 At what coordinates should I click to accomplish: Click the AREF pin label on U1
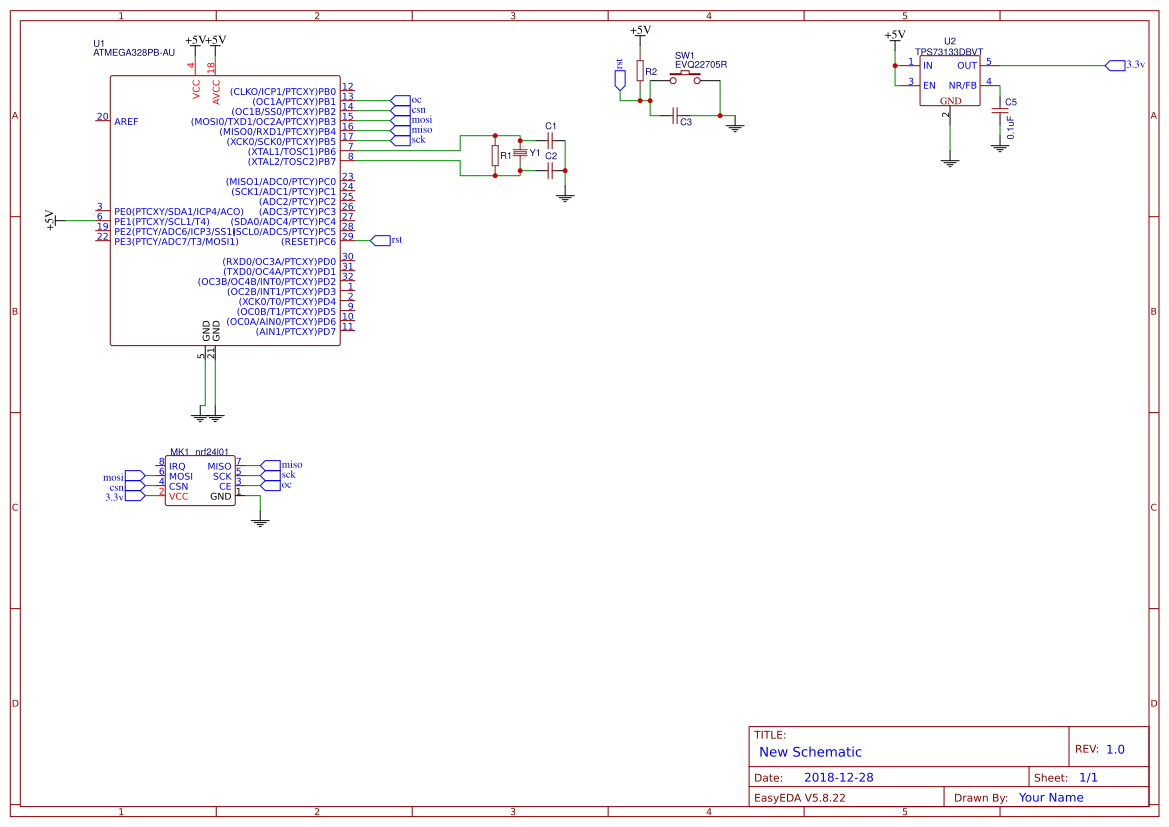pyautogui.click(x=127, y=121)
